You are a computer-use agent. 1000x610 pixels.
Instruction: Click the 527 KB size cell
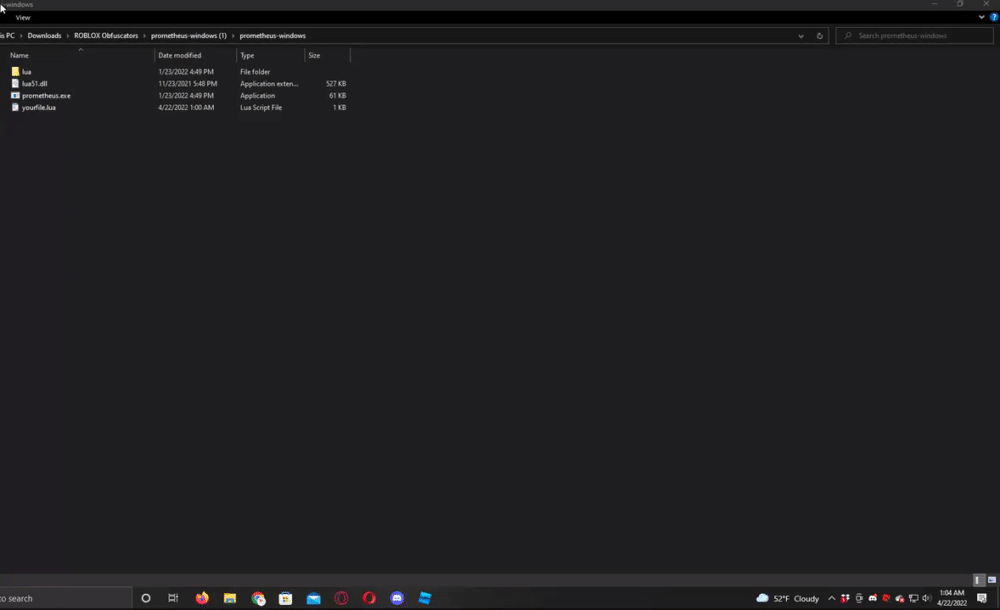[x=336, y=84]
